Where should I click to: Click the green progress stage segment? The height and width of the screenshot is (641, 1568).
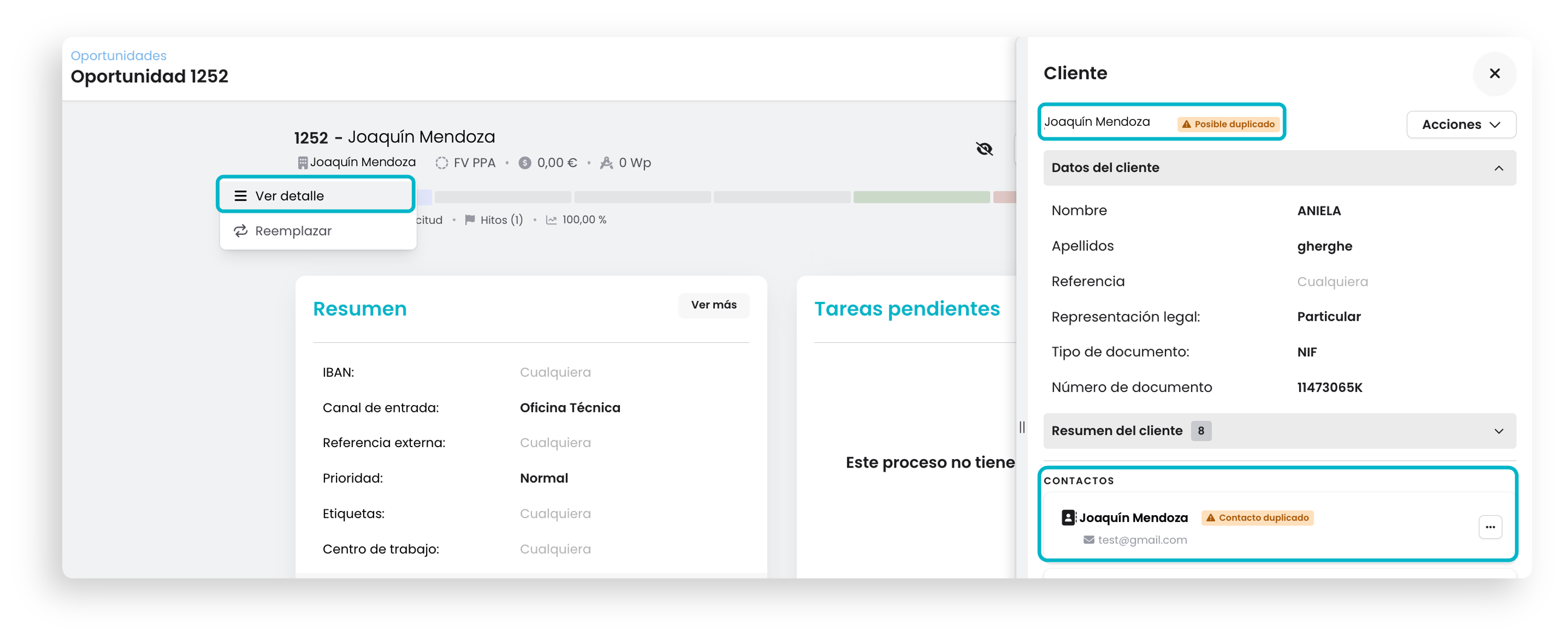[921, 197]
